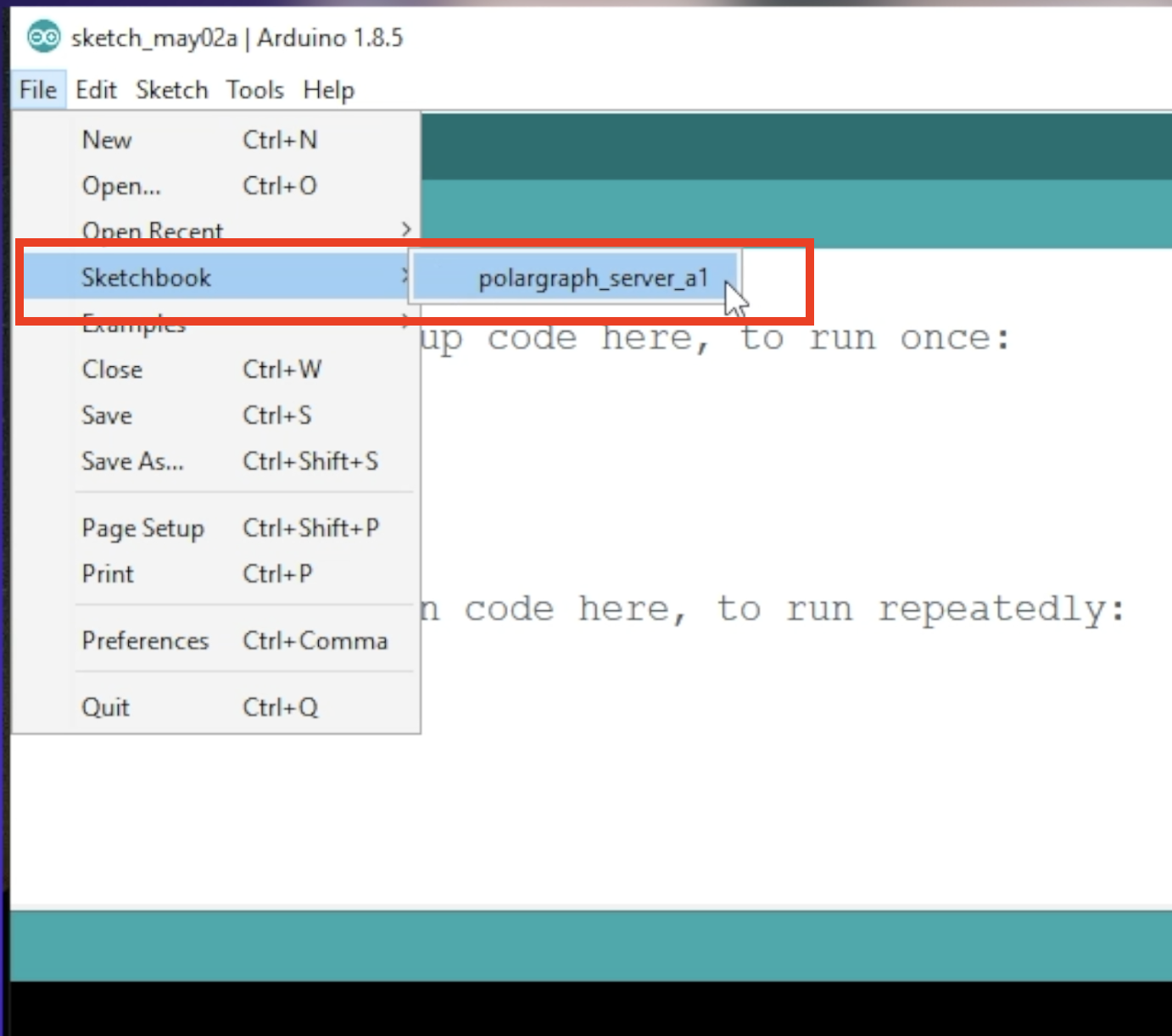Choose Open... from the File menu
The width and height of the screenshot is (1172, 1036).
coord(217,186)
